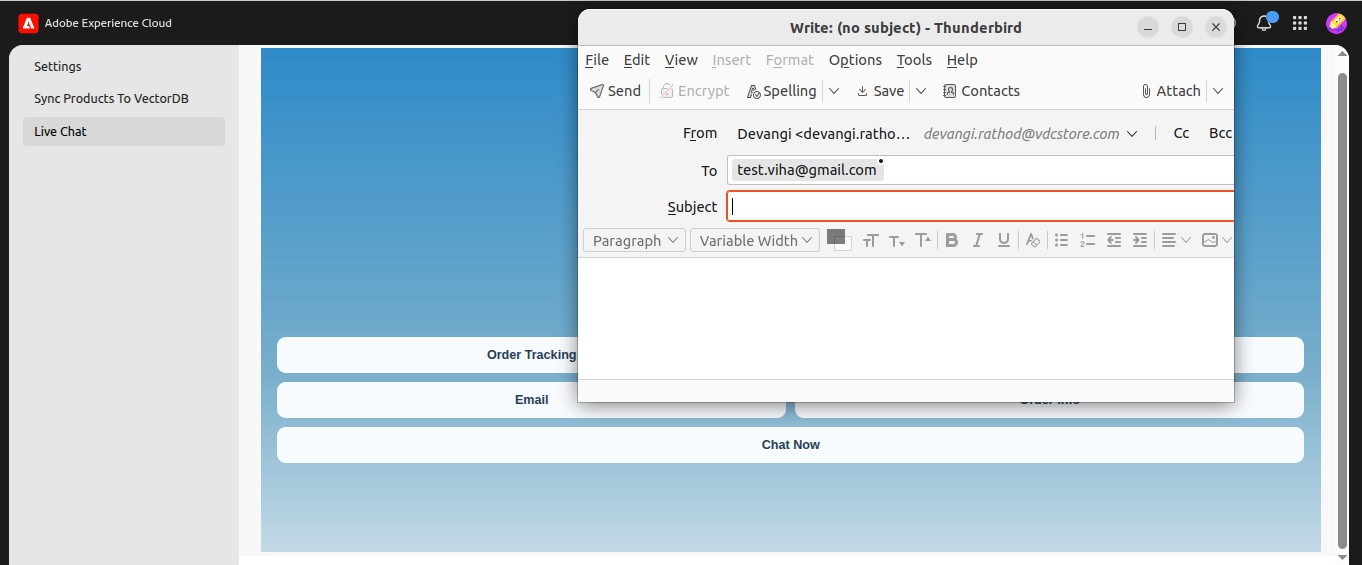Image resolution: width=1362 pixels, height=565 pixels.
Task: Open the Variable Width font dropdown
Action: coord(755,240)
